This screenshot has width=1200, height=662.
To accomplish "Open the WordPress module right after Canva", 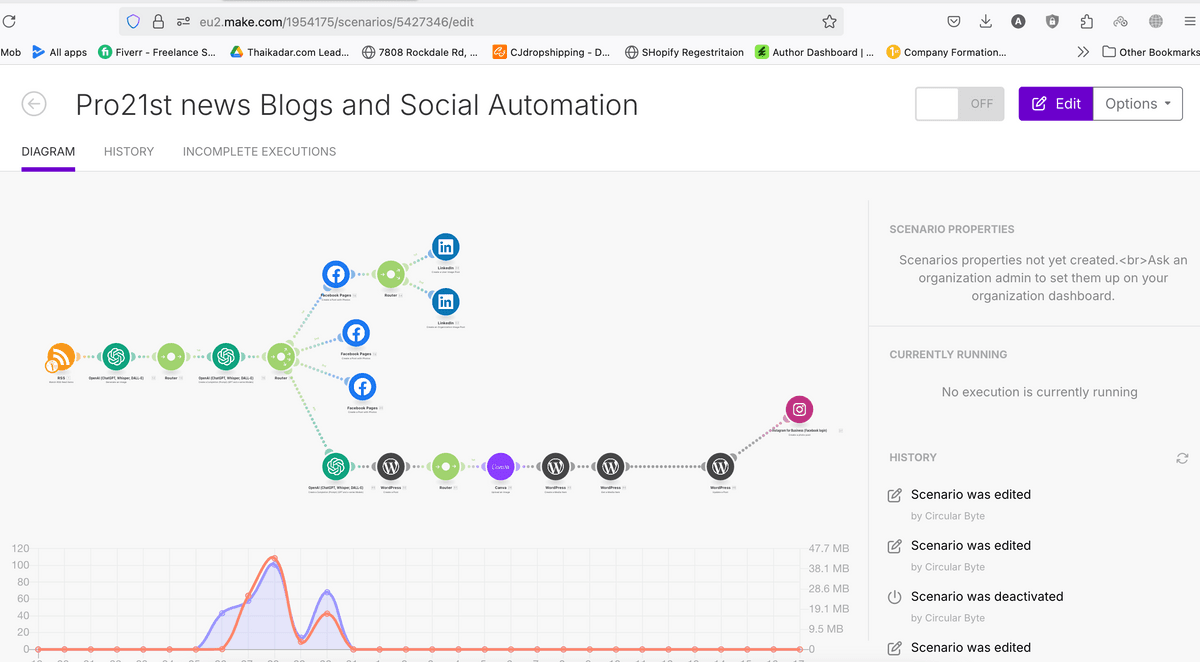I will click(x=556, y=466).
